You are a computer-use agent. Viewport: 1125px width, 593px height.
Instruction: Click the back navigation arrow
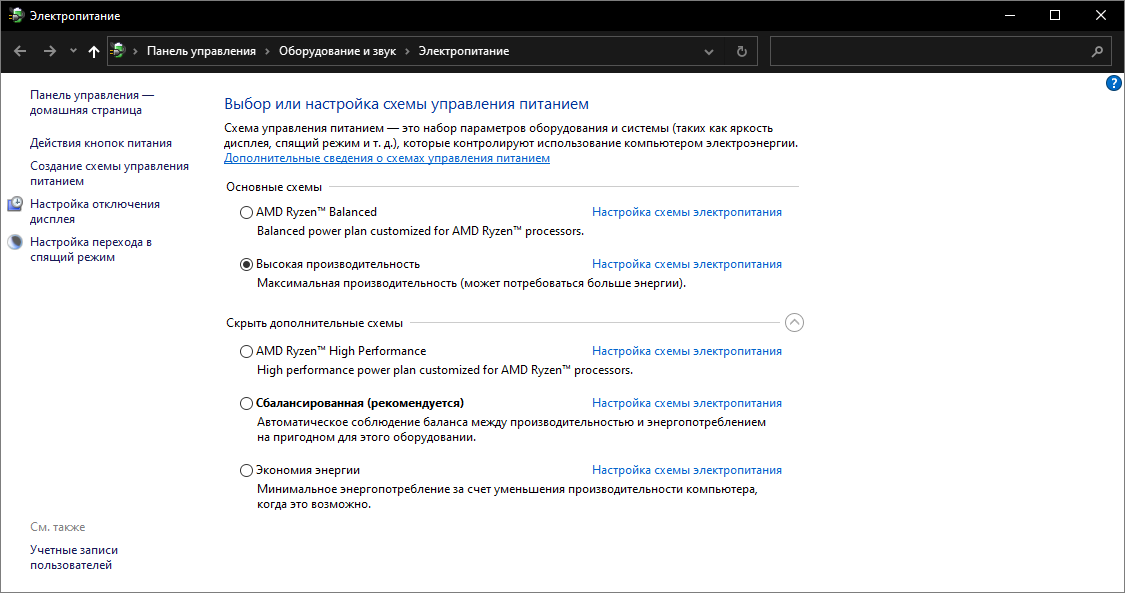click(x=20, y=51)
